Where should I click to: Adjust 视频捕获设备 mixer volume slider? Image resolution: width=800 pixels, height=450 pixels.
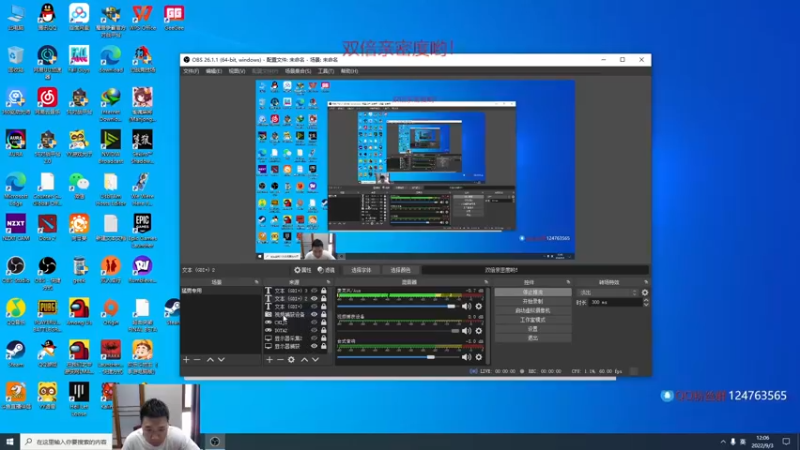[398, 331]
